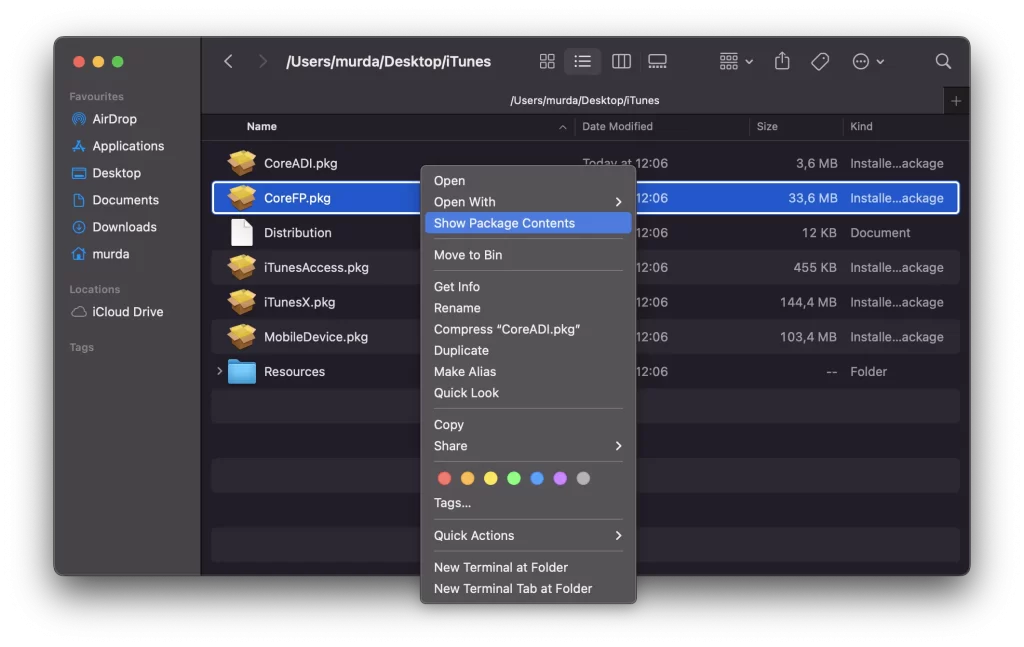Sort by the Size column header

pos(768,127)
